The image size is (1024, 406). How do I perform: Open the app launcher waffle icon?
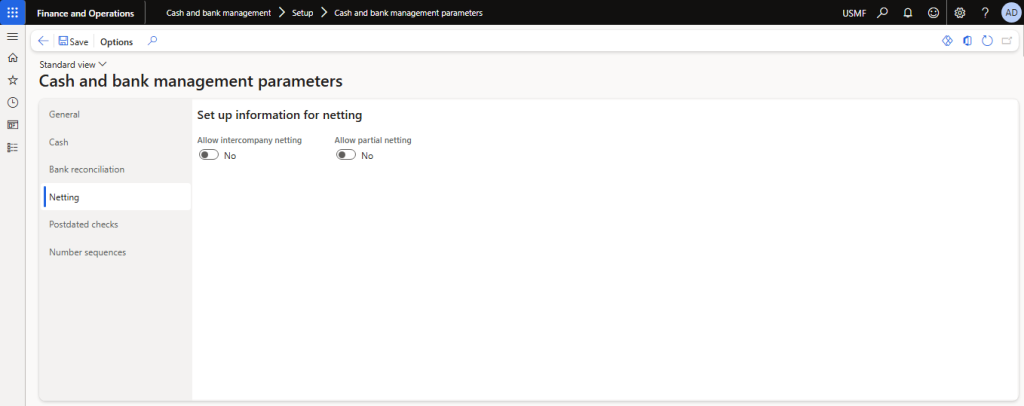point(12,12)
